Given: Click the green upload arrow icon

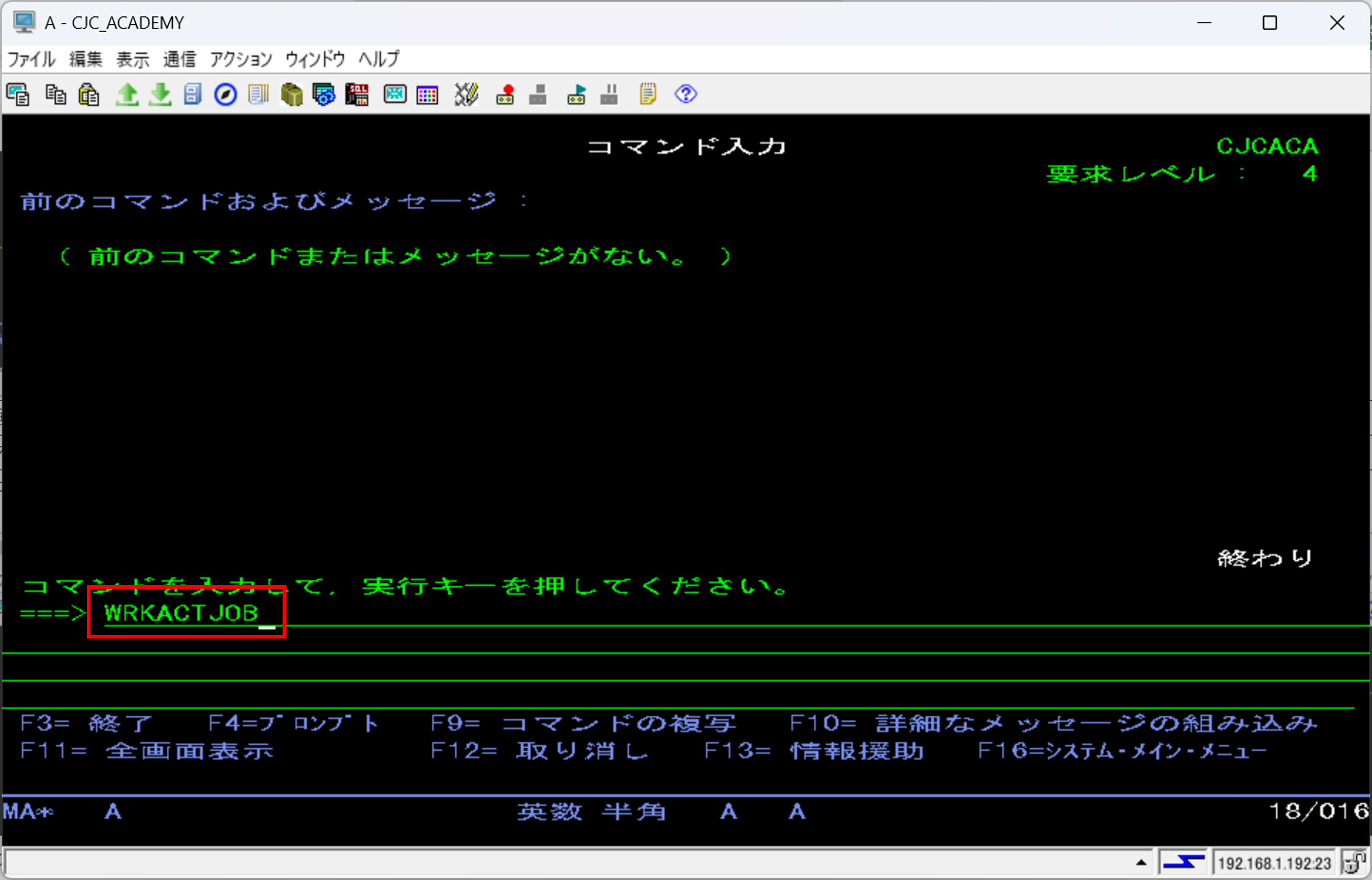Looking at the screenshot, I should point(127,94).
